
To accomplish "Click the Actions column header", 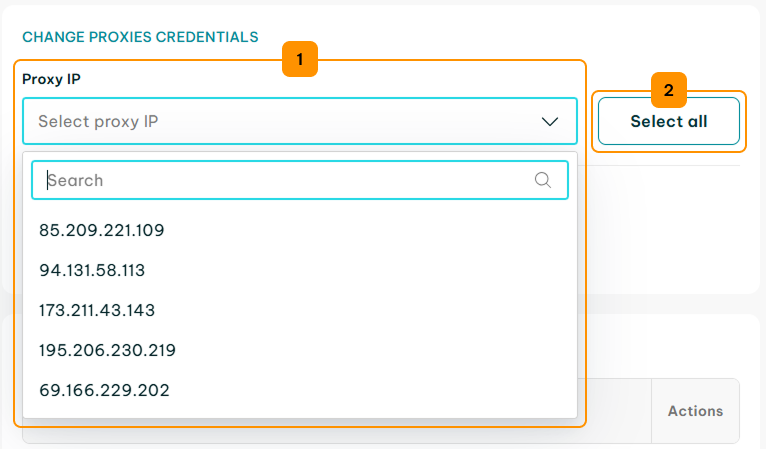I will click(x=695, y=411).
